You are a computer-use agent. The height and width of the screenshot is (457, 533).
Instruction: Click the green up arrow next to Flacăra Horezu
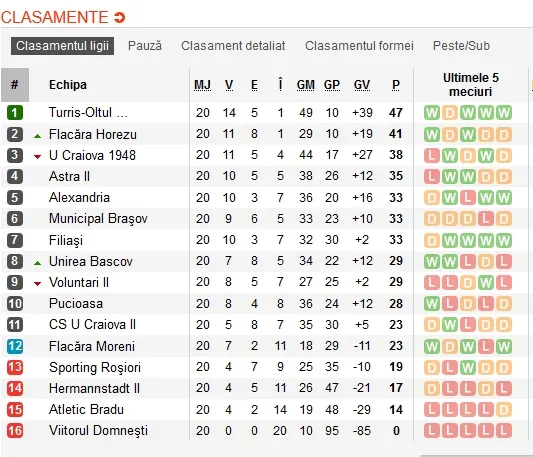click(x=37, y=136)
